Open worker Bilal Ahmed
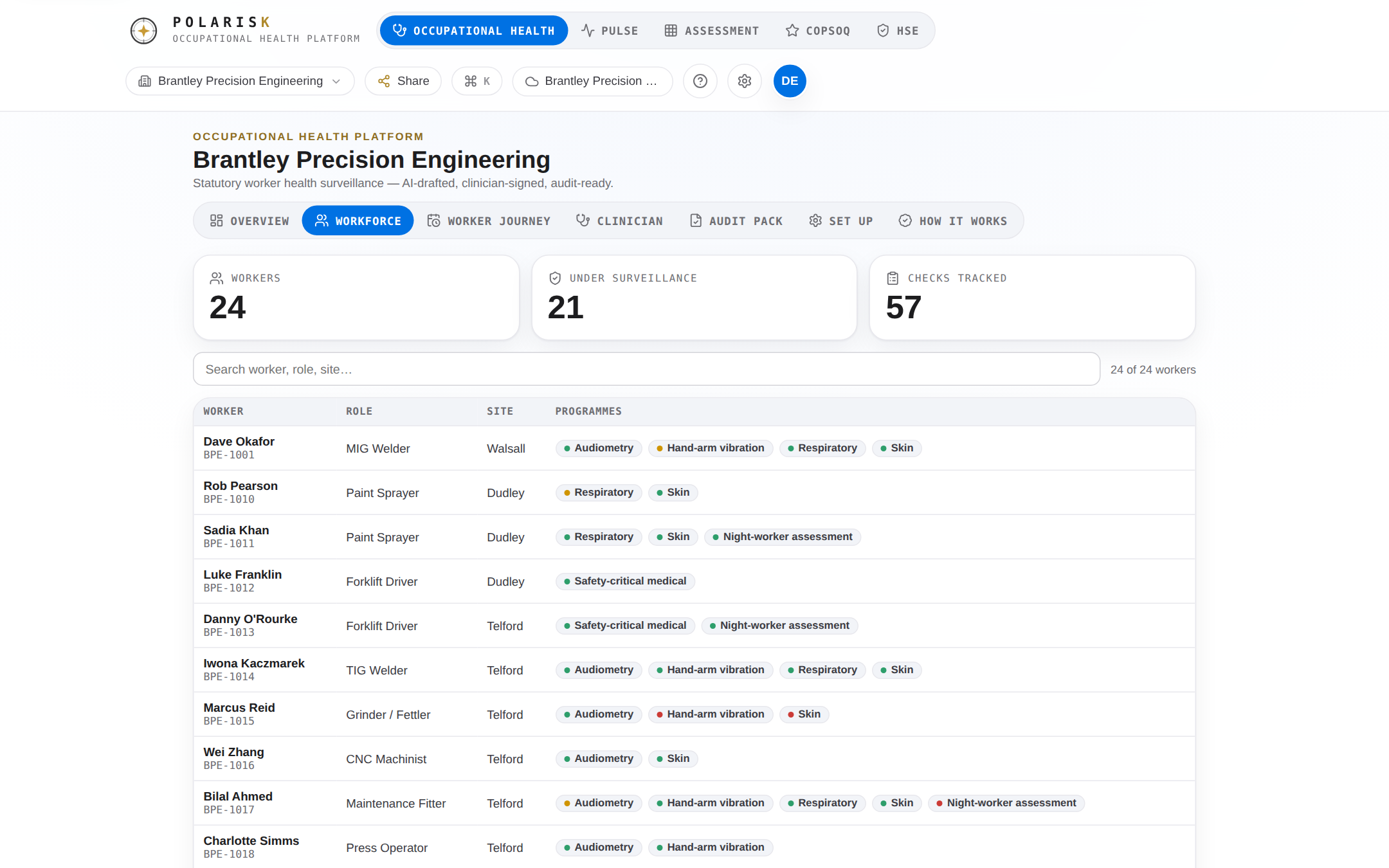 coord(238,796)
